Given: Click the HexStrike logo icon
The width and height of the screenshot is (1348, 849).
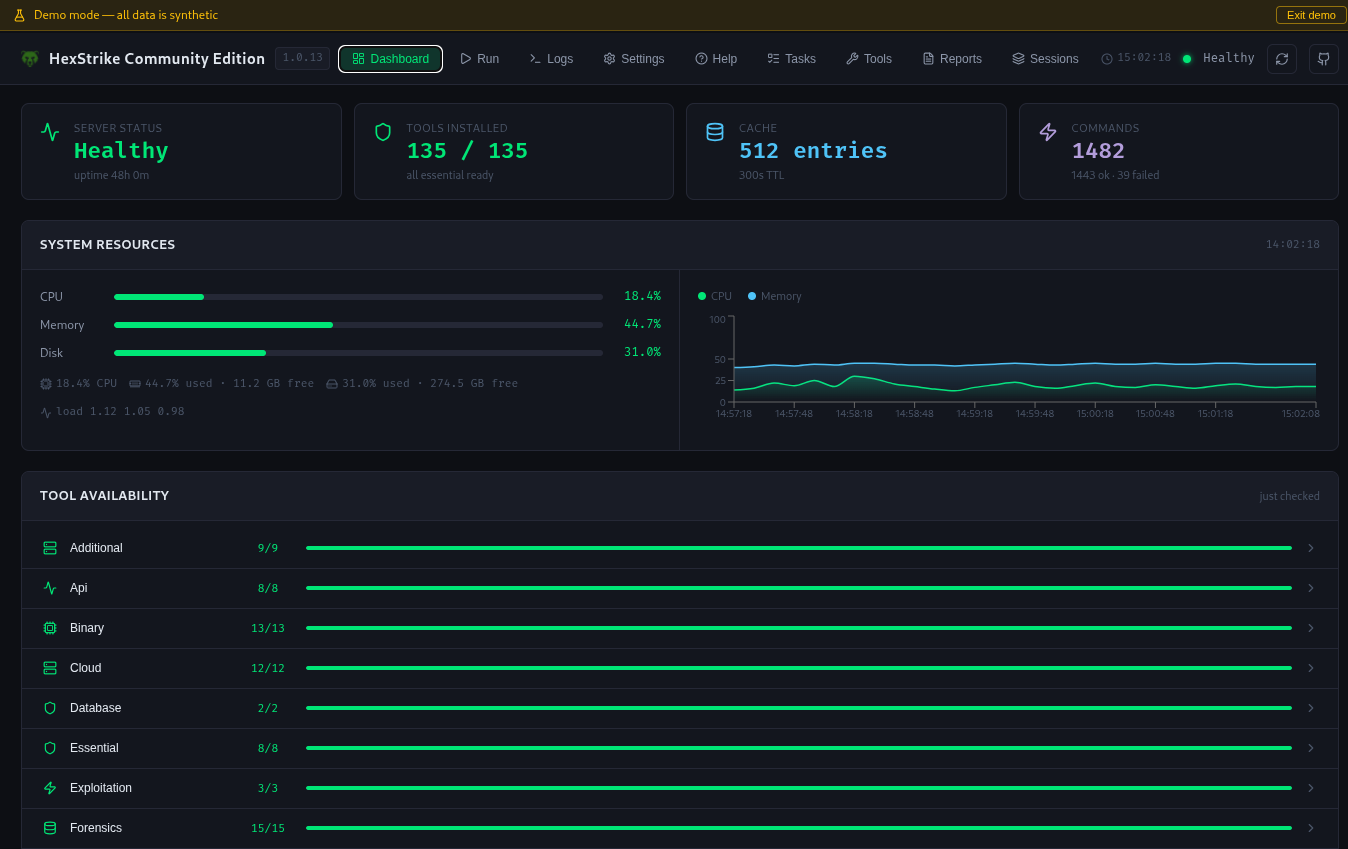Looking at the screenshot, I should [x=30, y=59].
